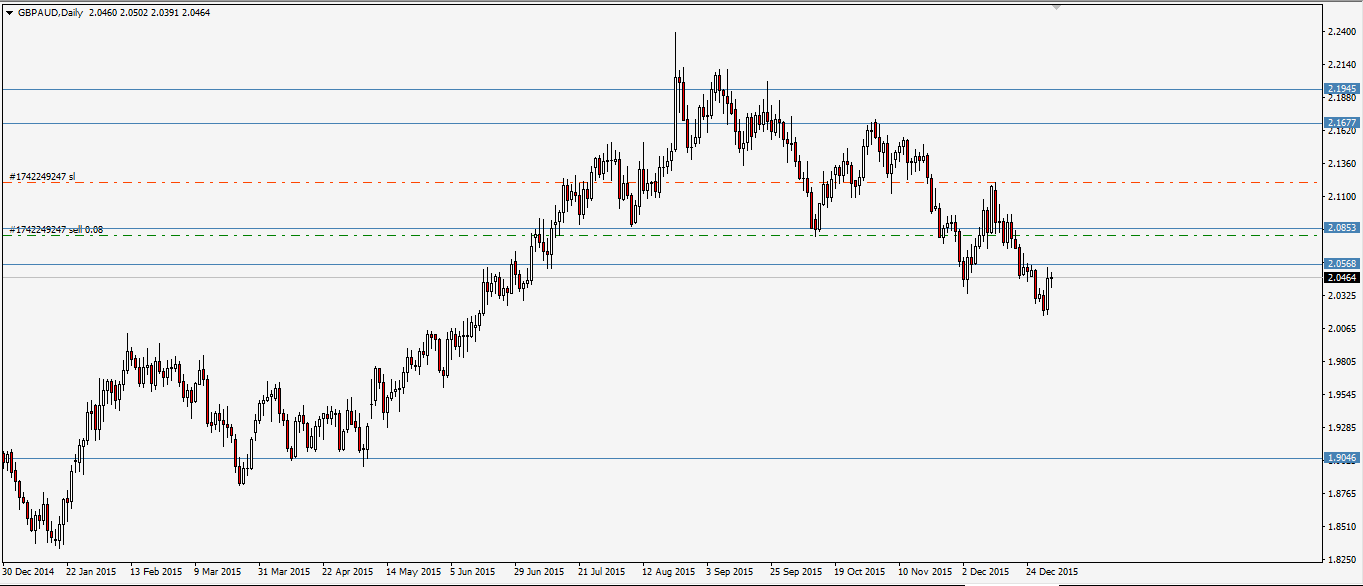This screenshot has width=1363, height=586.
Task: Click the OHLC values 2.0460 2.0502 2.0391 2.0464
Action: (150, 13)
